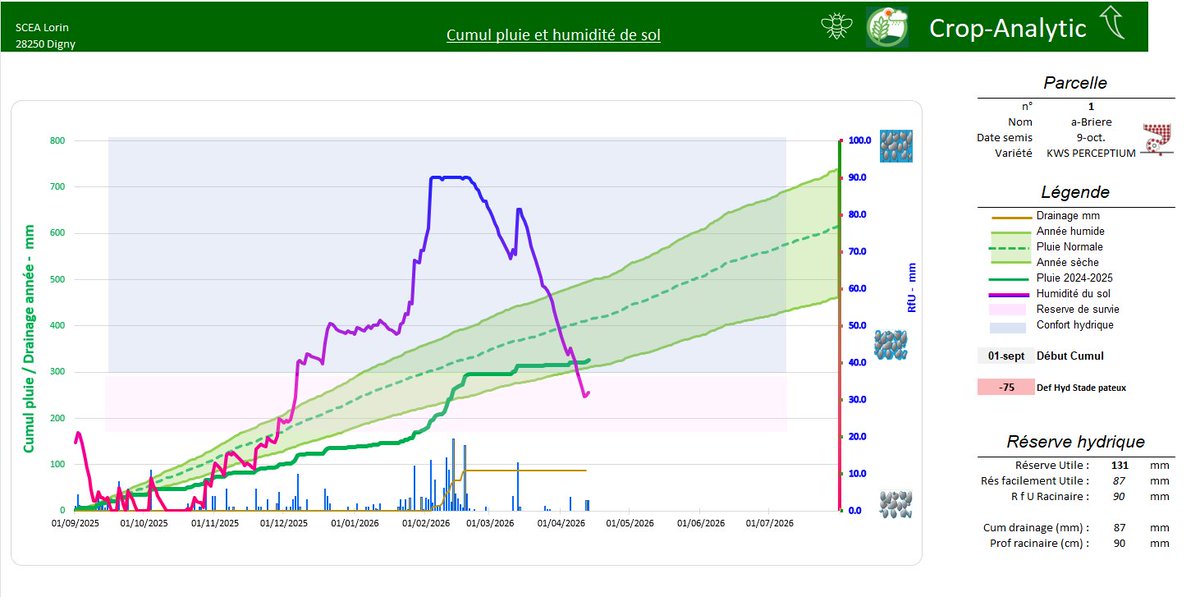
Task: Click the "KWS PERCEPTIUM" variety value
Action: tap(1091, 153)
